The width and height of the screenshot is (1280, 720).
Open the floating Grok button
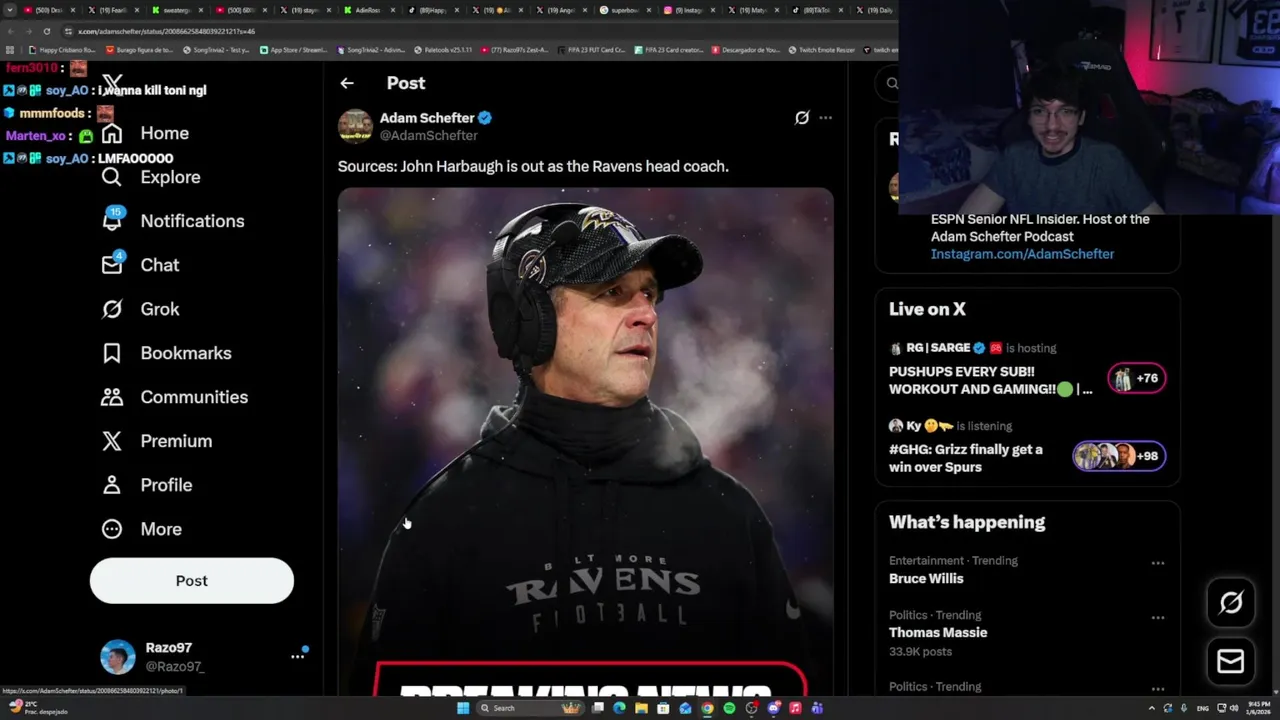[1230, 602]
